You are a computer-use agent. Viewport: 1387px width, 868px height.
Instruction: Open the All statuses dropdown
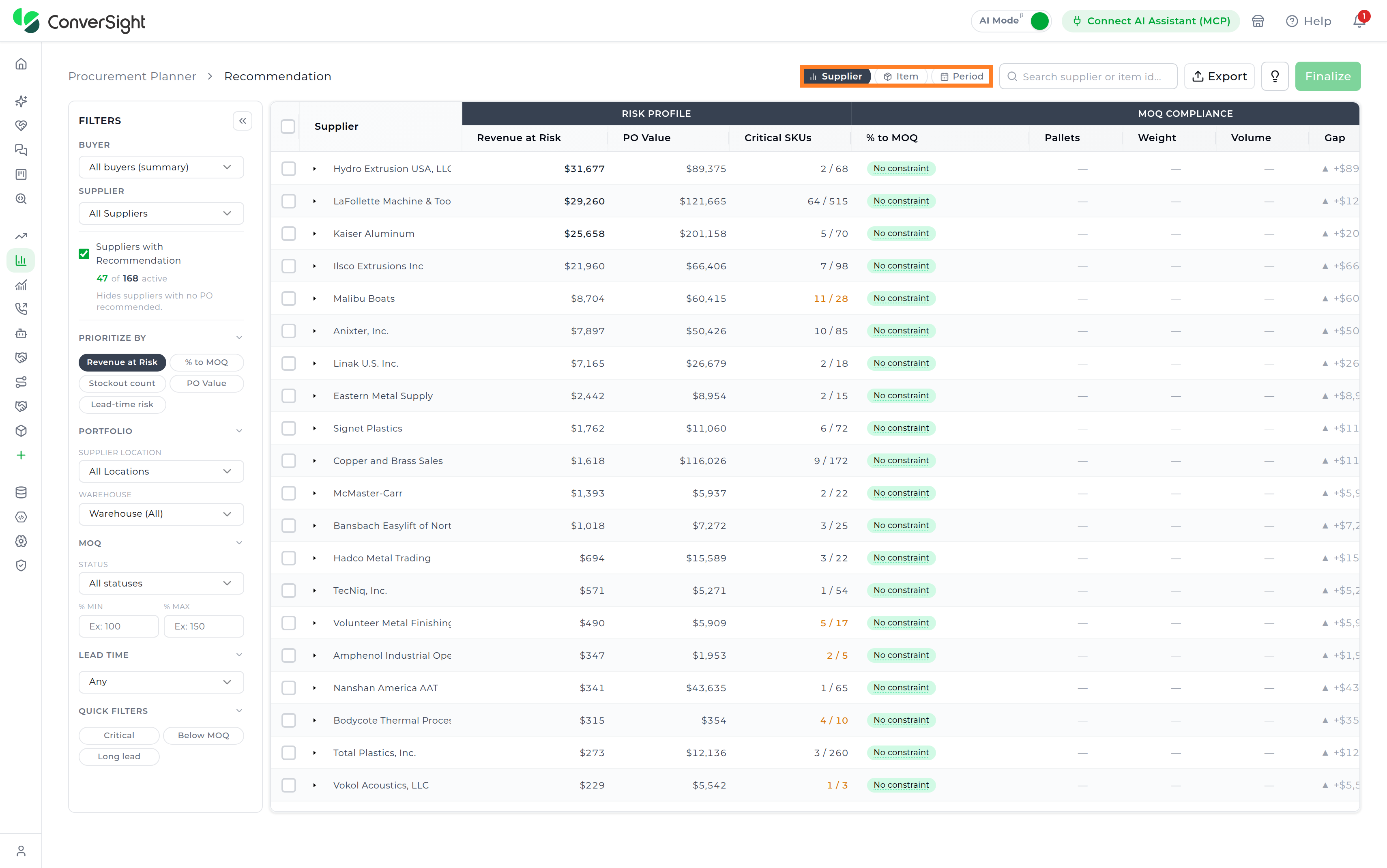click(161, 583)
